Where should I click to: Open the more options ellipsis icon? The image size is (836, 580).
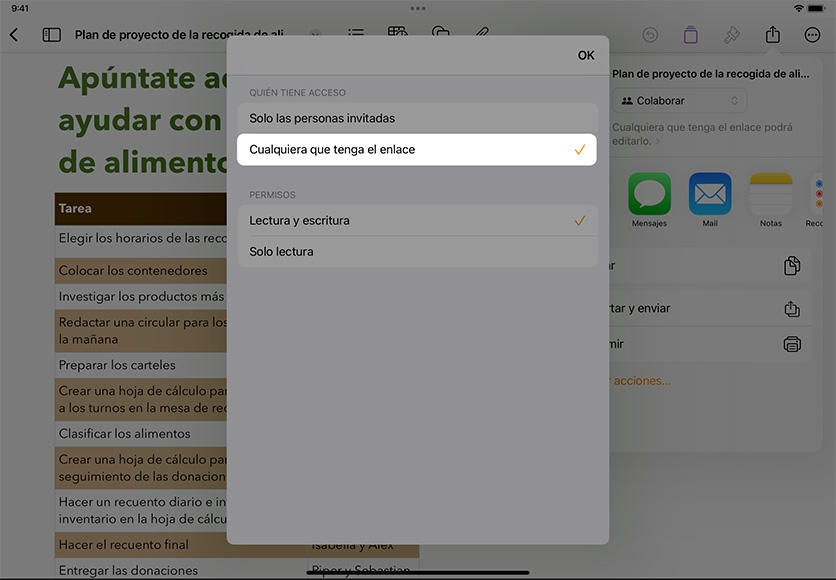pos(812,35)
